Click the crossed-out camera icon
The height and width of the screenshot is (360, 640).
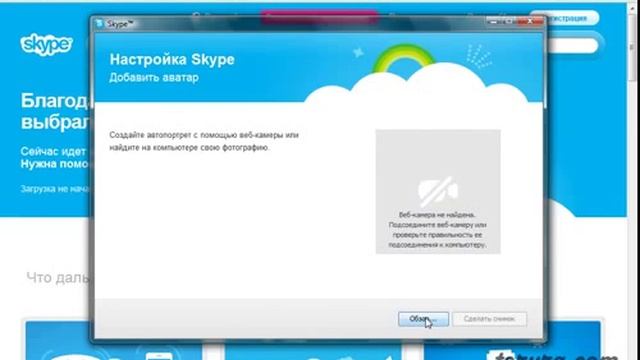point(438,191)
